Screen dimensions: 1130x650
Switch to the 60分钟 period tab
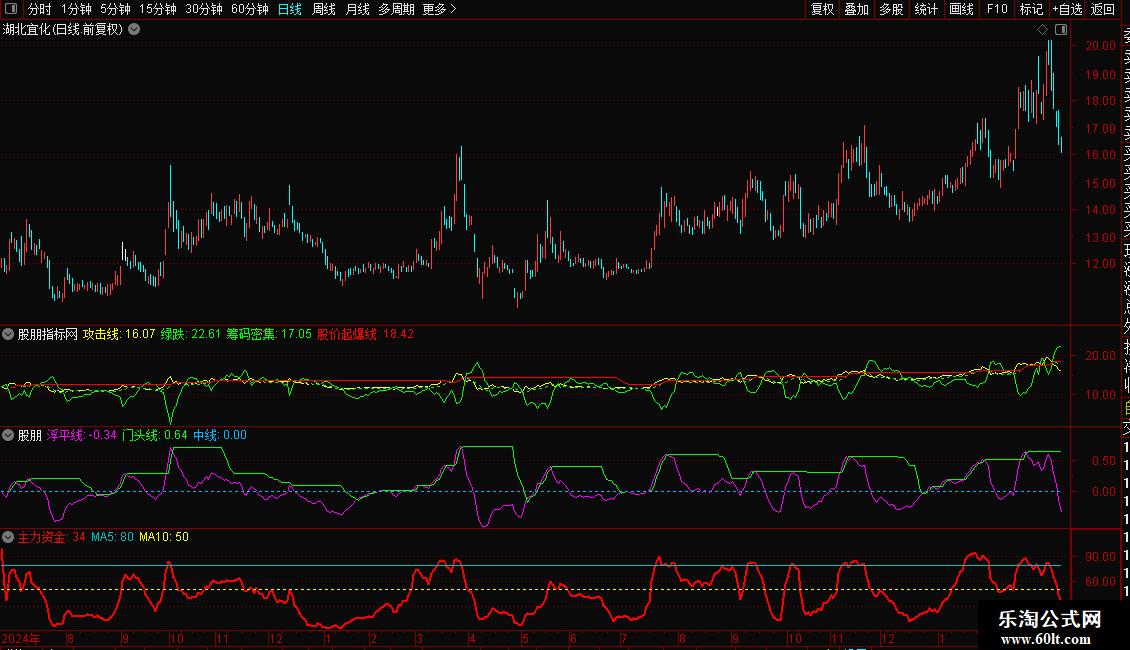click(250, 9)
